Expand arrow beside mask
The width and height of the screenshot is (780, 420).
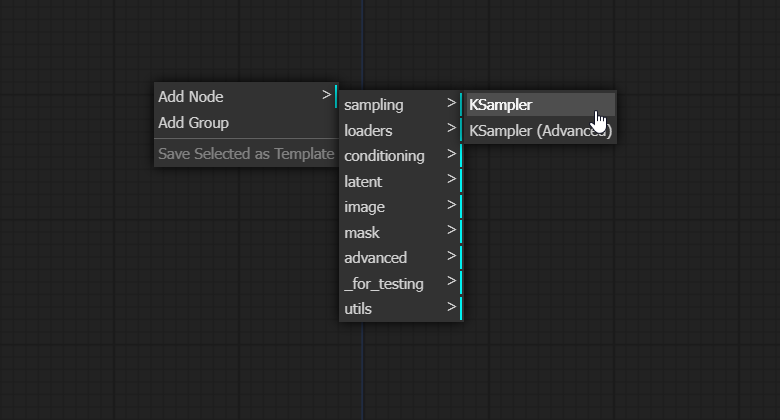pyautogui.click(x=451, y=230)
